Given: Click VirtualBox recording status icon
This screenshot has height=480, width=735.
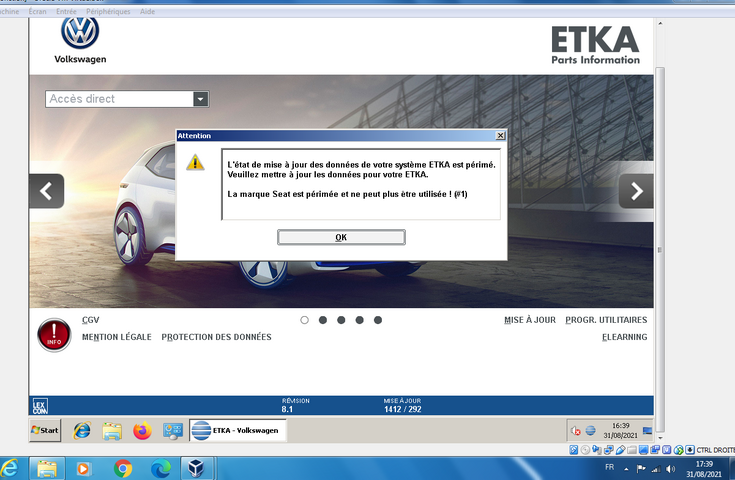Looking at the screenshot, I should tap(655, 450).
